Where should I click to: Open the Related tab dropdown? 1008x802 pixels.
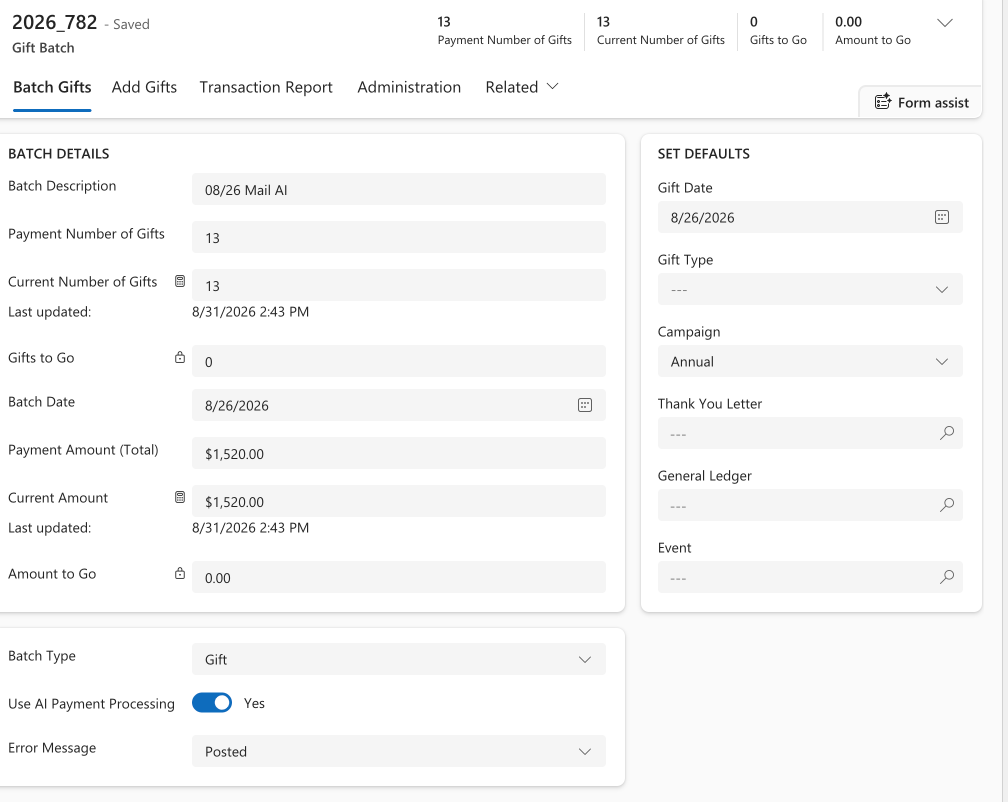(x=521, y=87)
